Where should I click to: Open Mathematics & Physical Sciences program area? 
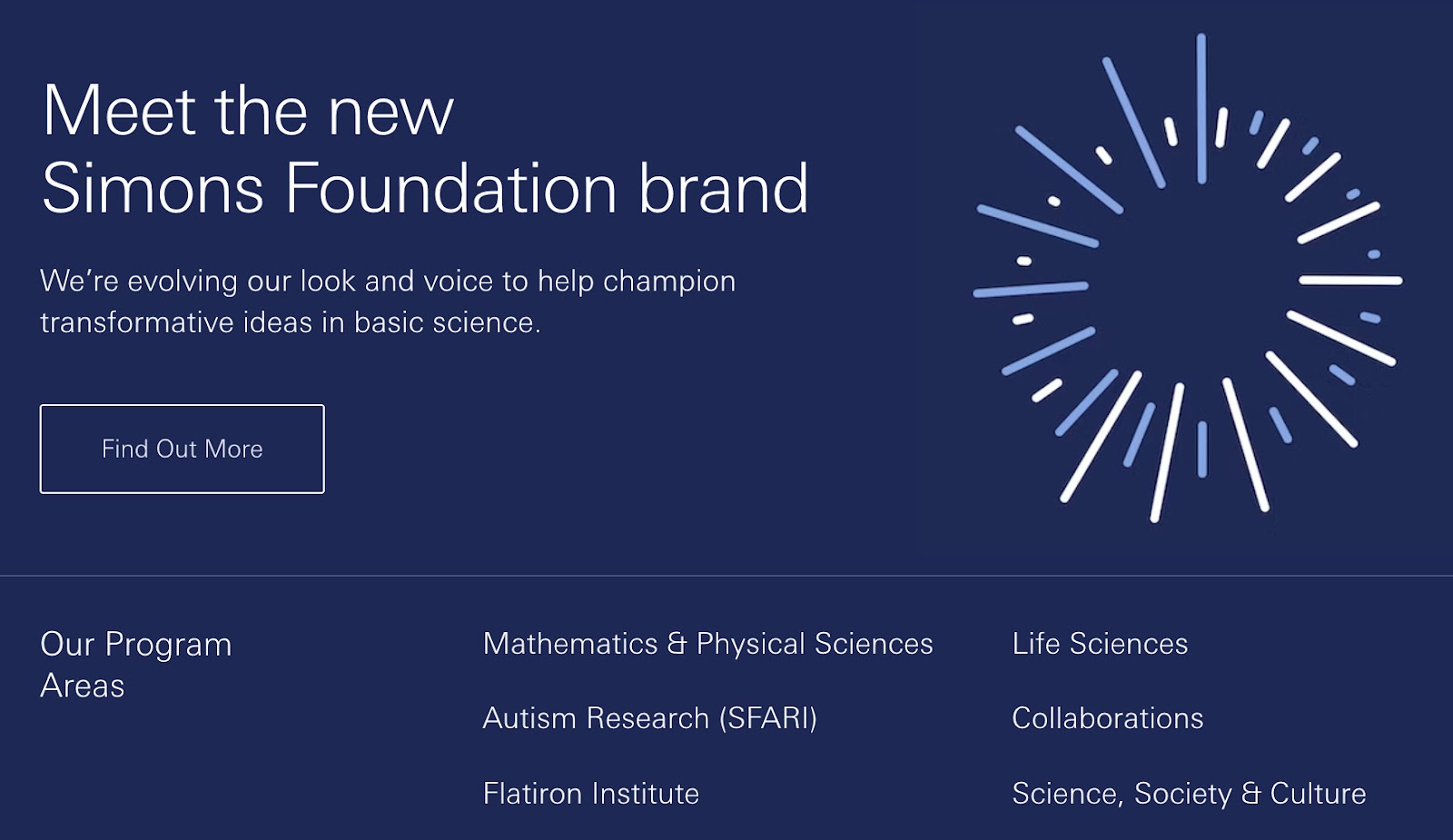(707, 643)
